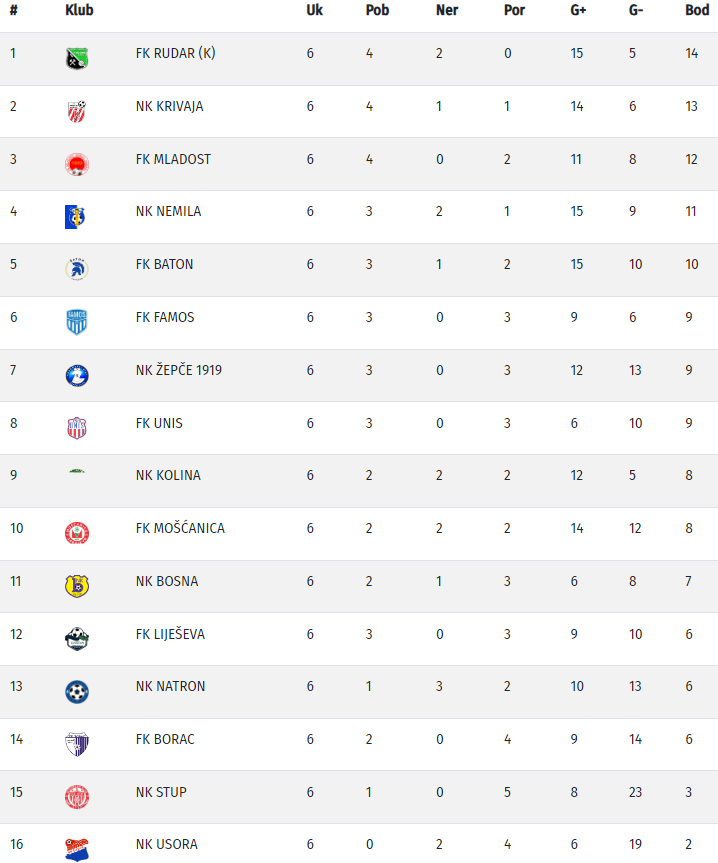Click the NK Bosna yellow badge
718x863 pixels.
[x=77, y=586]
